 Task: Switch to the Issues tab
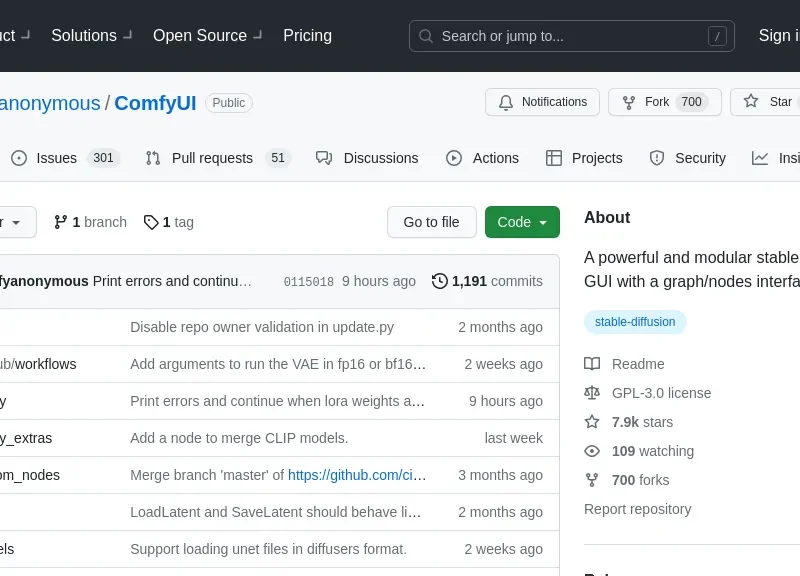[65, 158]
